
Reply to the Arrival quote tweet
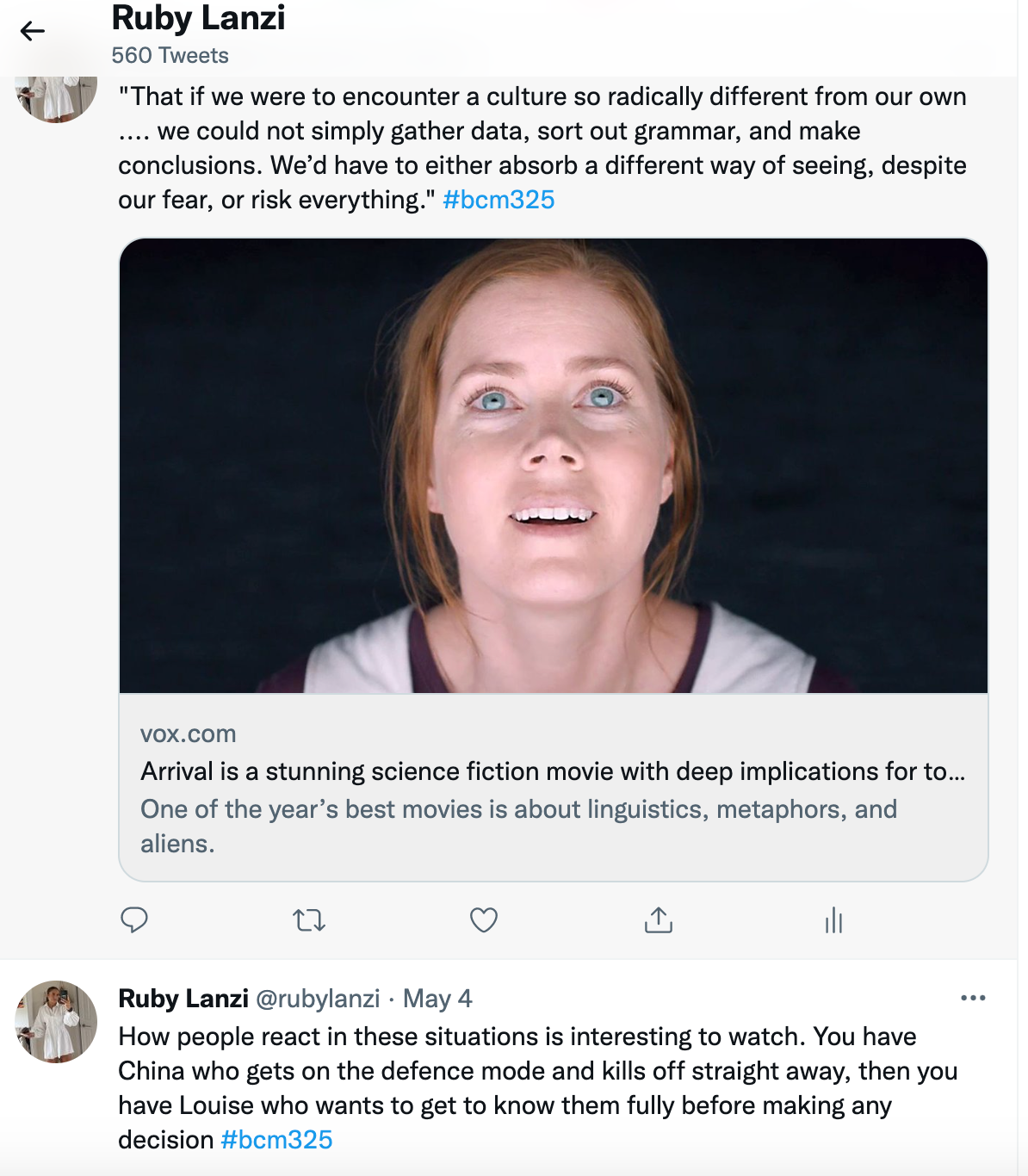point(134,920)
